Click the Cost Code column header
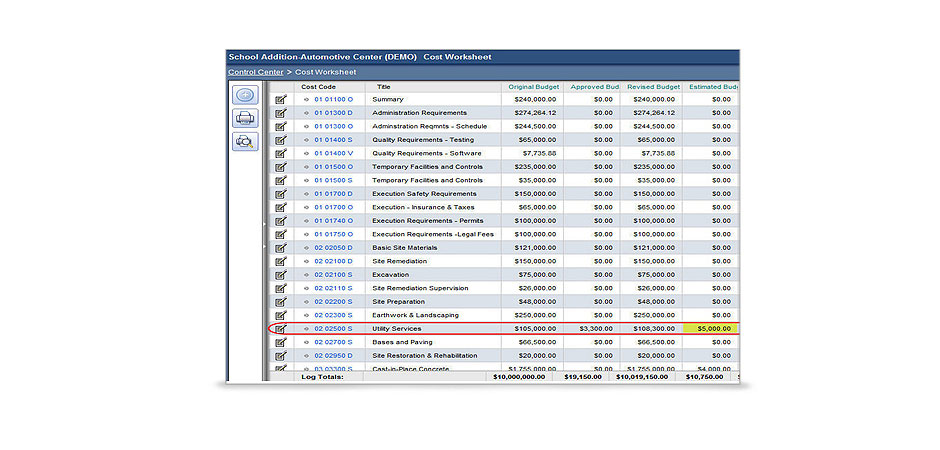 click(x=318, y=87)
